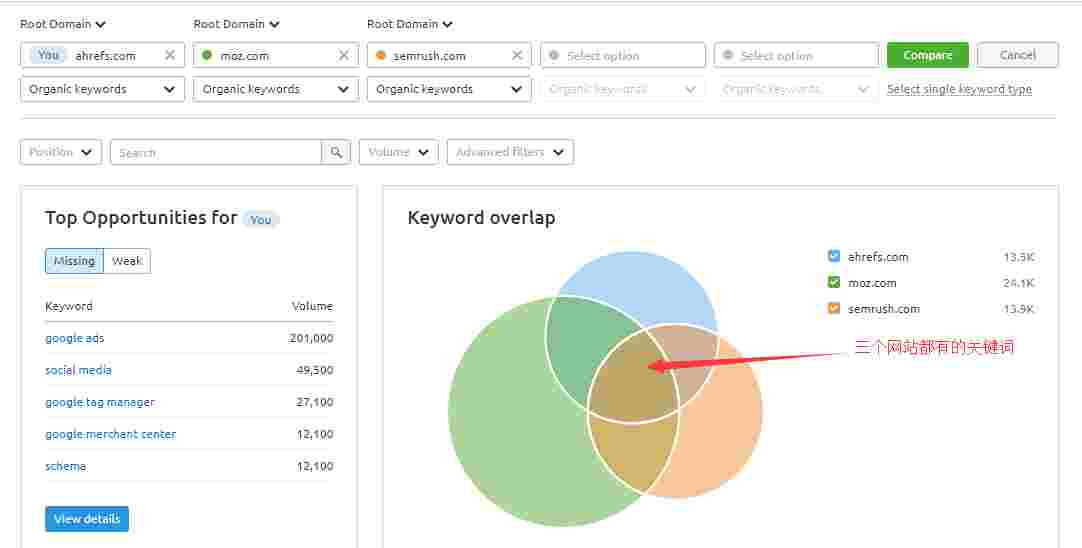Open the Position filter dropdown
The width and height of the screenshot is (1082, 548).
[61, 152]
